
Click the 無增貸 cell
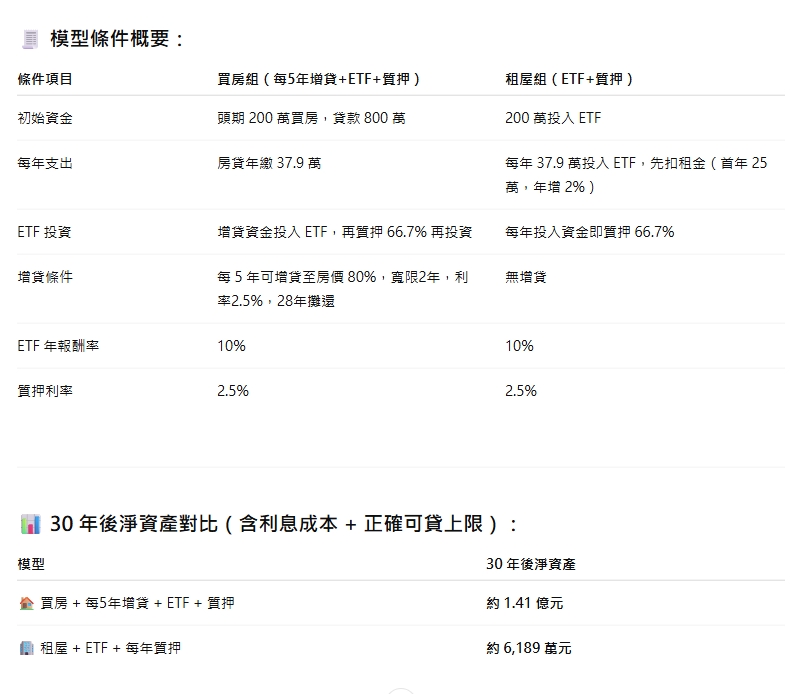tap(526, 277)
